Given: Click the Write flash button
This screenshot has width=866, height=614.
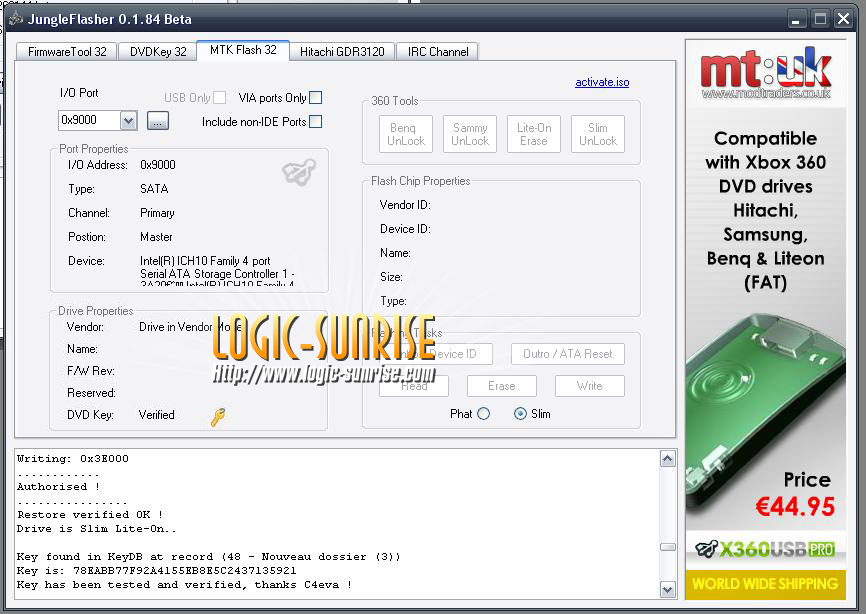Looking at the screenshot, I should pyautogui.click(x=589, y=386).
